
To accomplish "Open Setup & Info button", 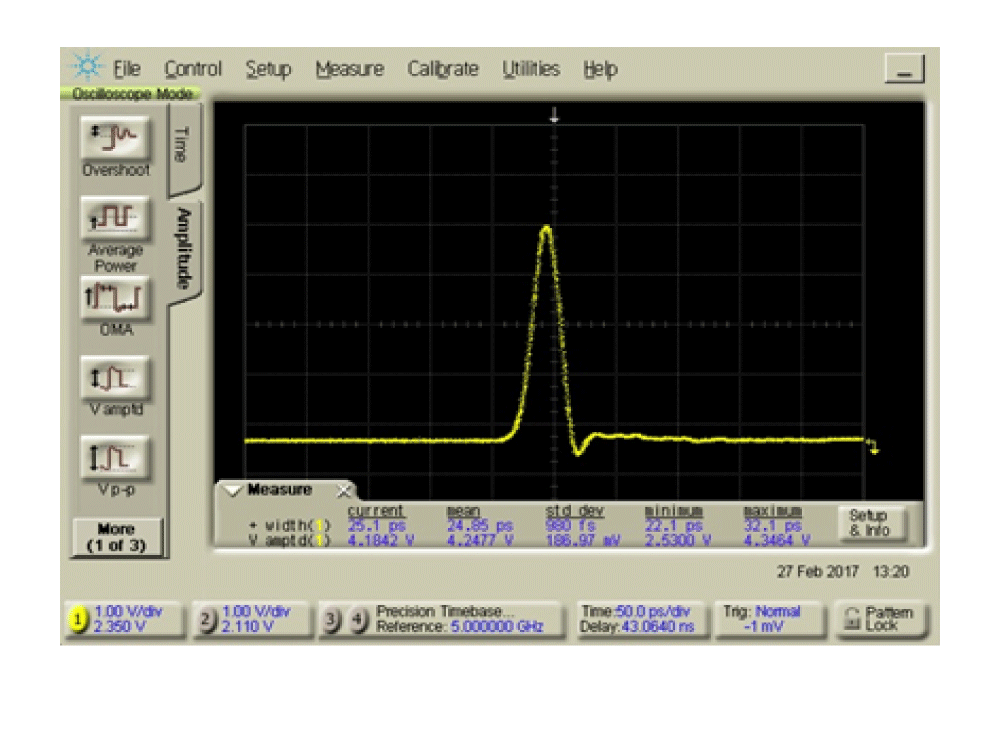I will pyautogui.click(x=871, y=522).
